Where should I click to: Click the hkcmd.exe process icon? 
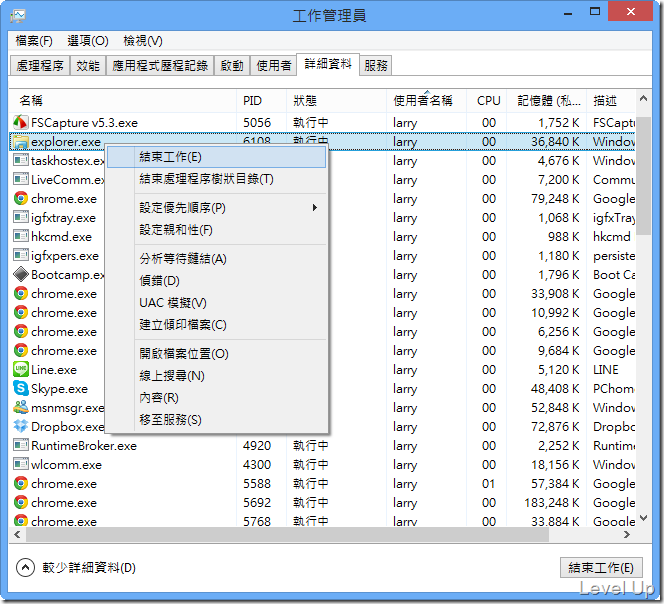[x=20, y=236]
